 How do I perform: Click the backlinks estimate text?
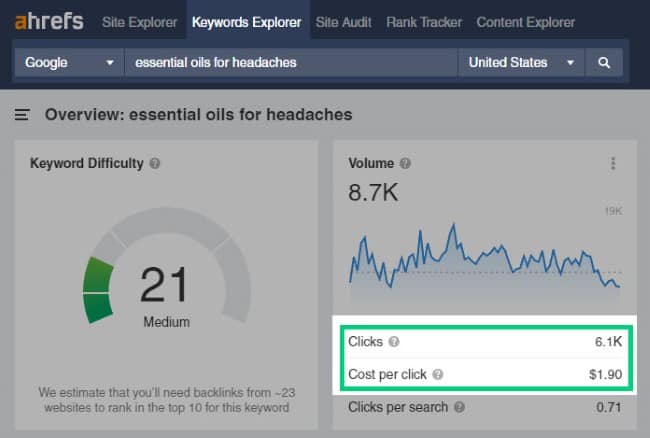pyautogui.click(x=167, y=400)
